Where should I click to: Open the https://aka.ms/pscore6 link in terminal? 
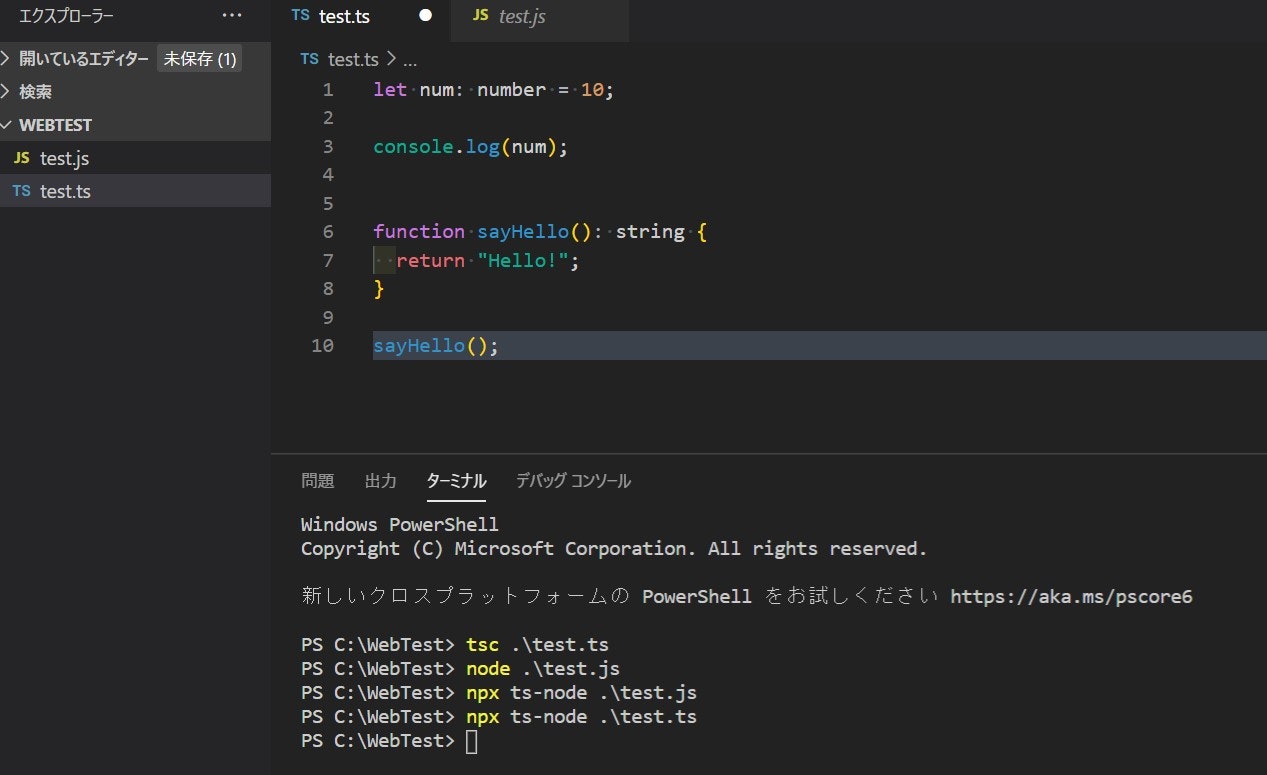[x=1071, y=597]
